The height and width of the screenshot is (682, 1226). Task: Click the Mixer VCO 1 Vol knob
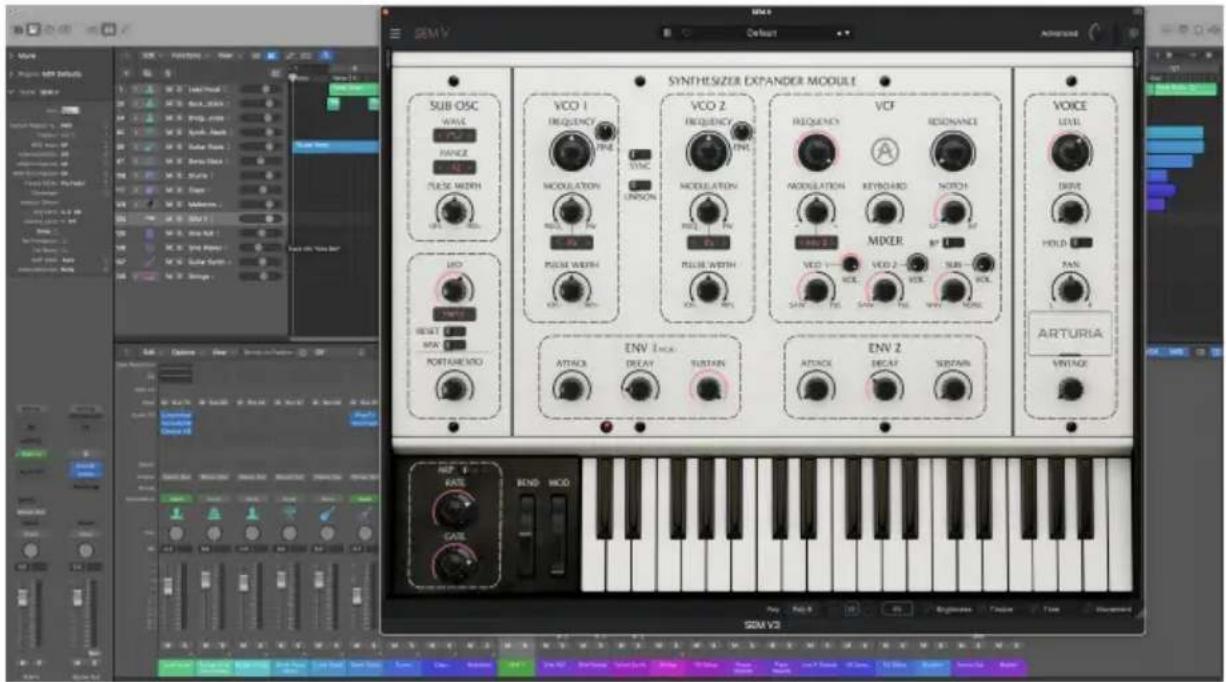[x=850, y=263]
